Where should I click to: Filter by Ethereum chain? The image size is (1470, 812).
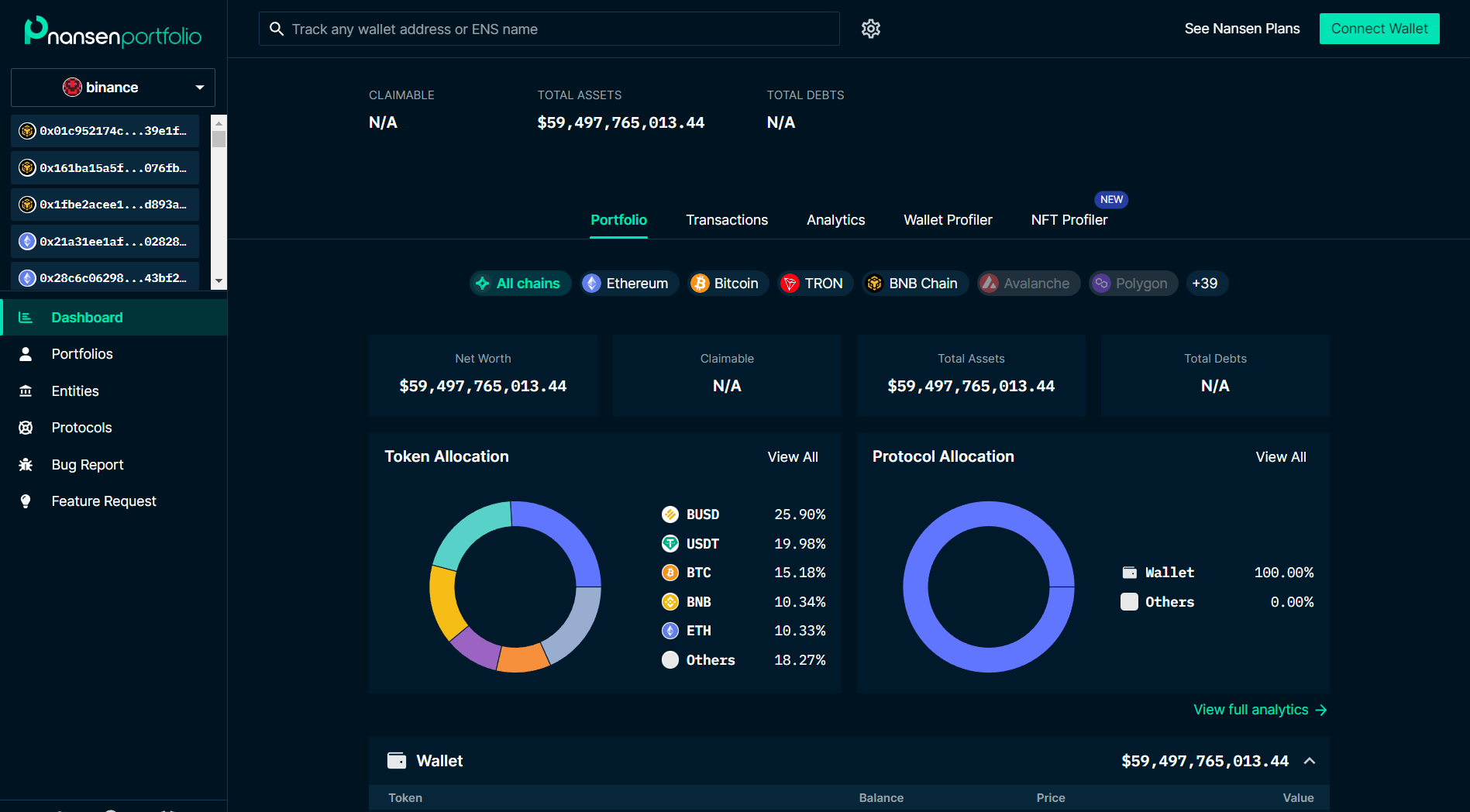(630, 284)
